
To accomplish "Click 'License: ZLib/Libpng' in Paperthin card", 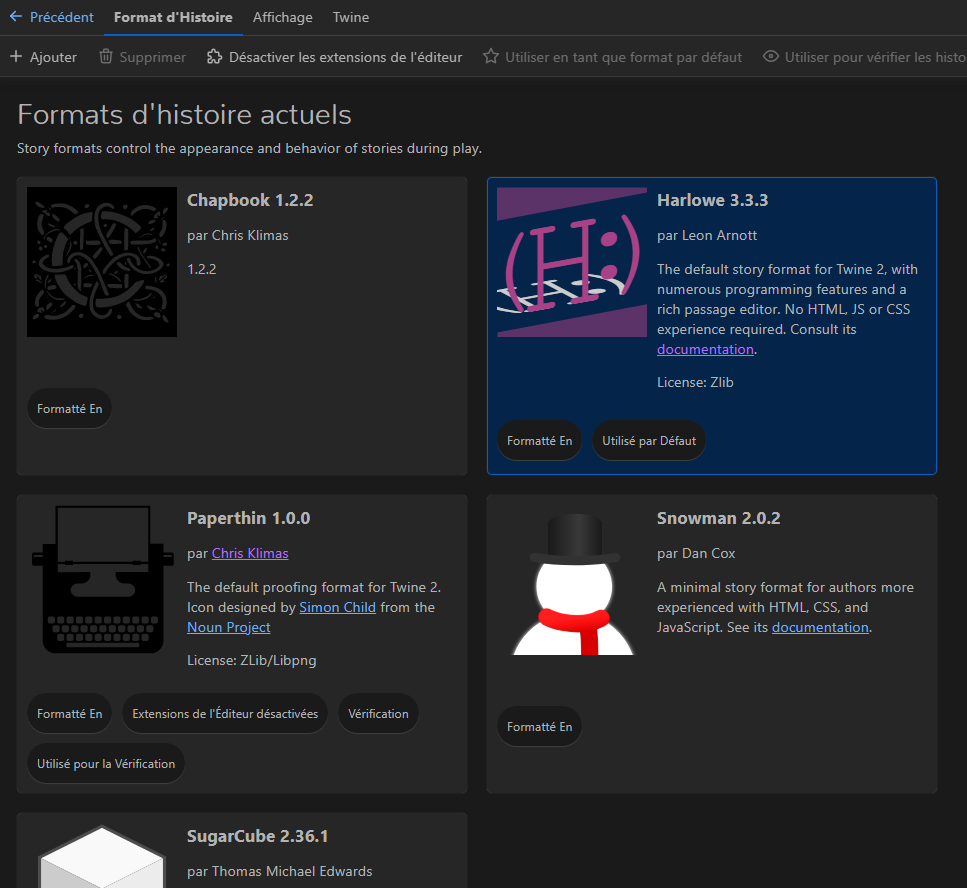I will [252, 660].
